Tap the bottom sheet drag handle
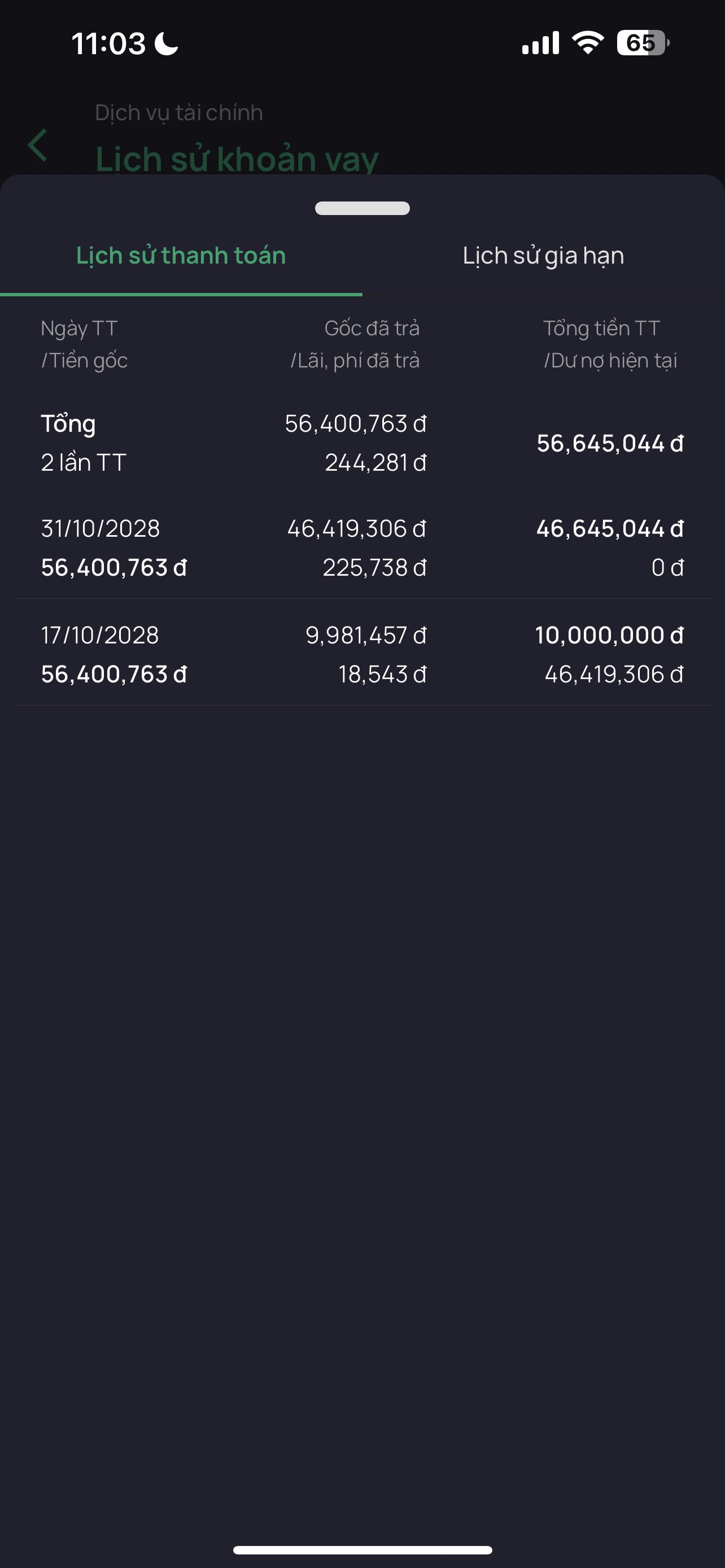The width and height of the screenshot is (725, 1568). click(x=362, y=208)
